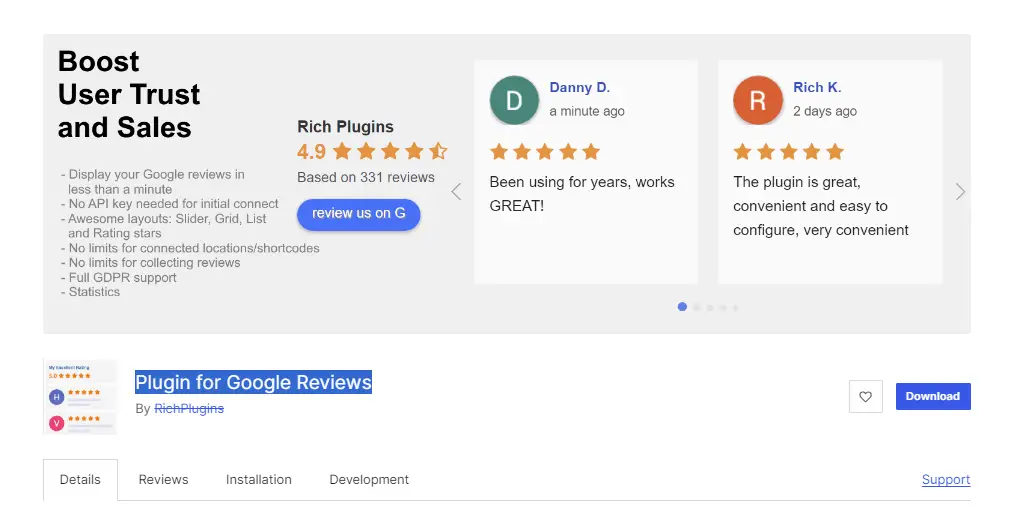This screenshot has width=1021, height=526.
Task: Click the heart favorite icon button
Action: tap(865, 396)
